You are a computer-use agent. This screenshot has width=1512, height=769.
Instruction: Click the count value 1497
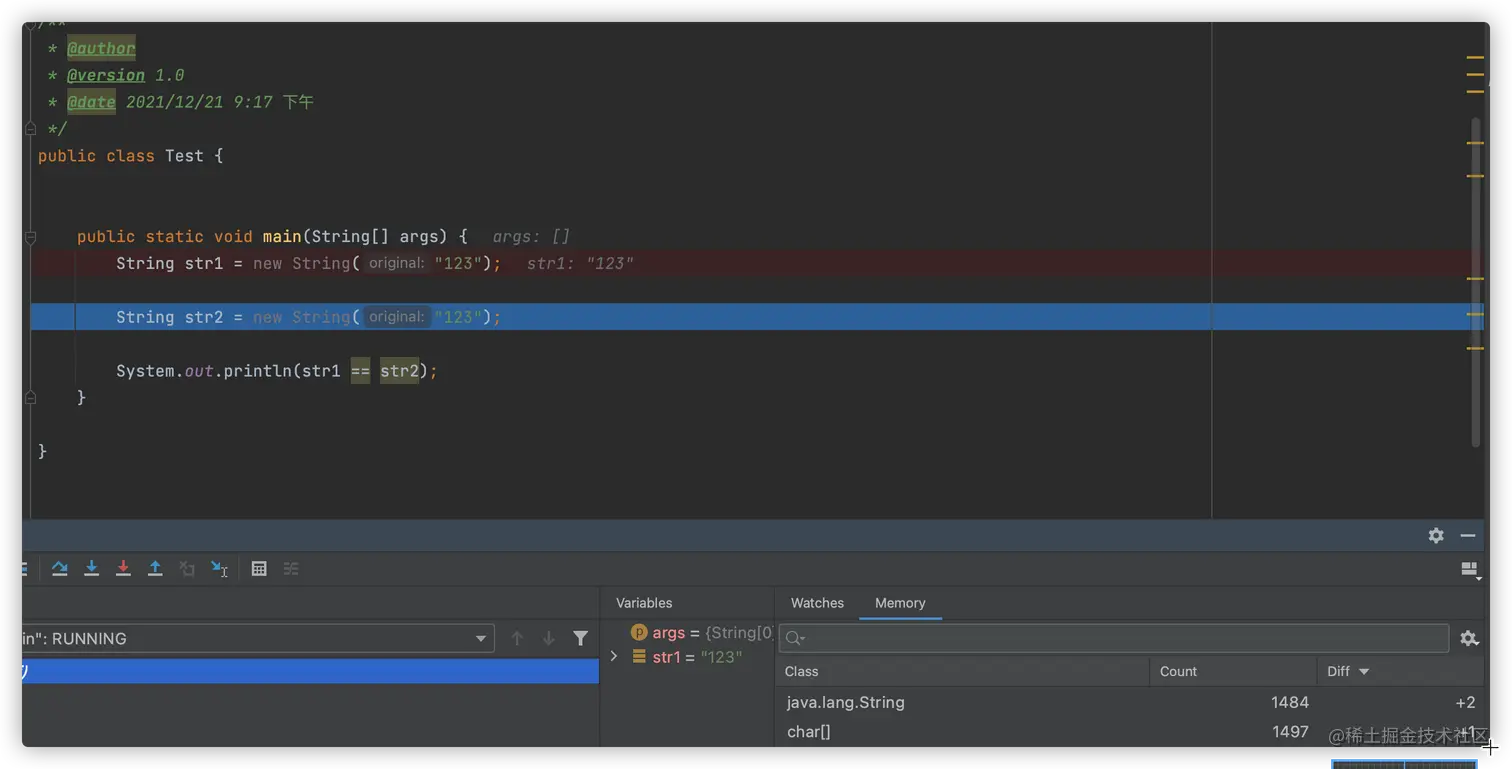[x=1290, y=732]
